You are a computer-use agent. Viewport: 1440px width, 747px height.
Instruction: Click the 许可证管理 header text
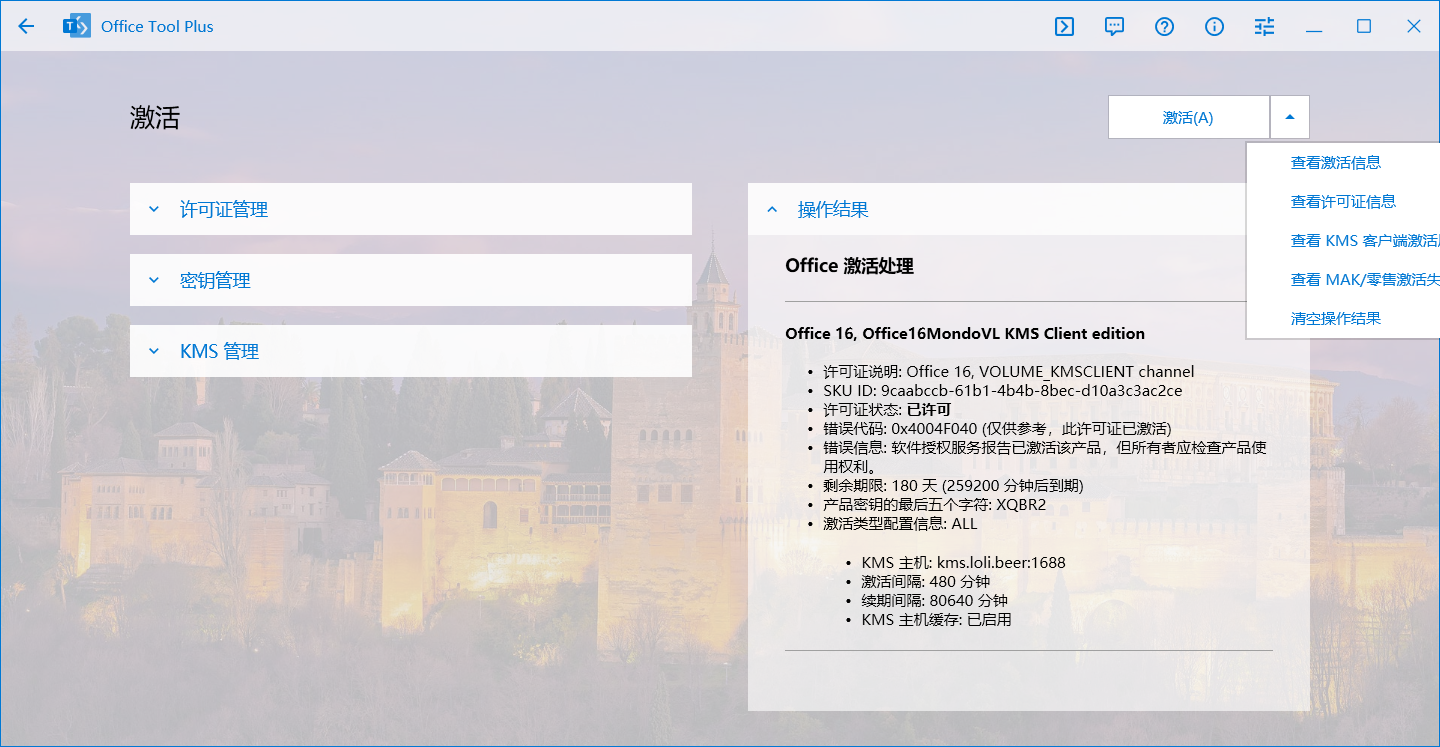point(224,210)
